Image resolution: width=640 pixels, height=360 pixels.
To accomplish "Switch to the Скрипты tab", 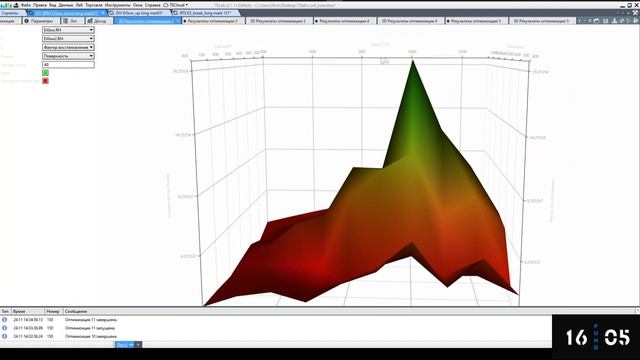I will [x=11, y=13].
